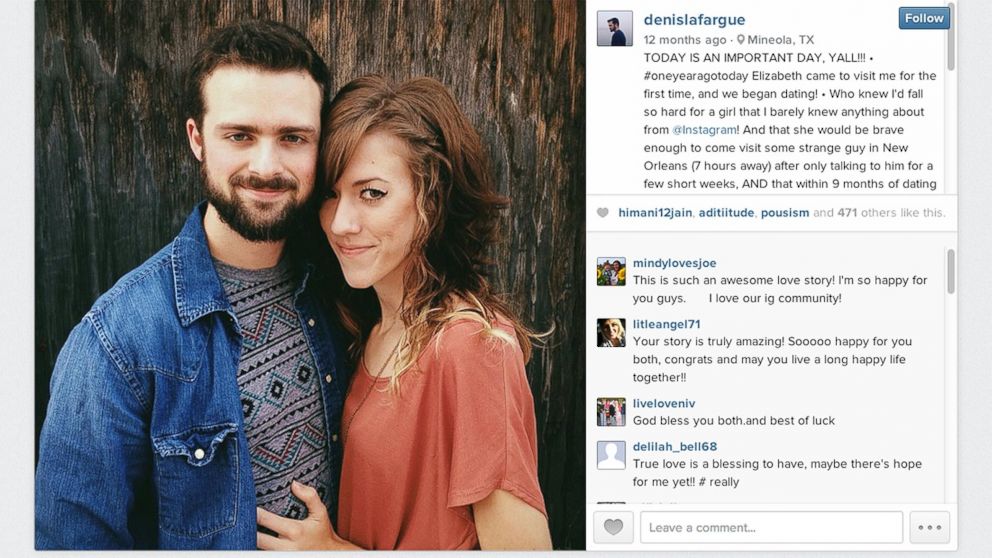This screenshot has height=558, width=992.
Task: Click liveloveniv's profile picture
Action: 611,412
